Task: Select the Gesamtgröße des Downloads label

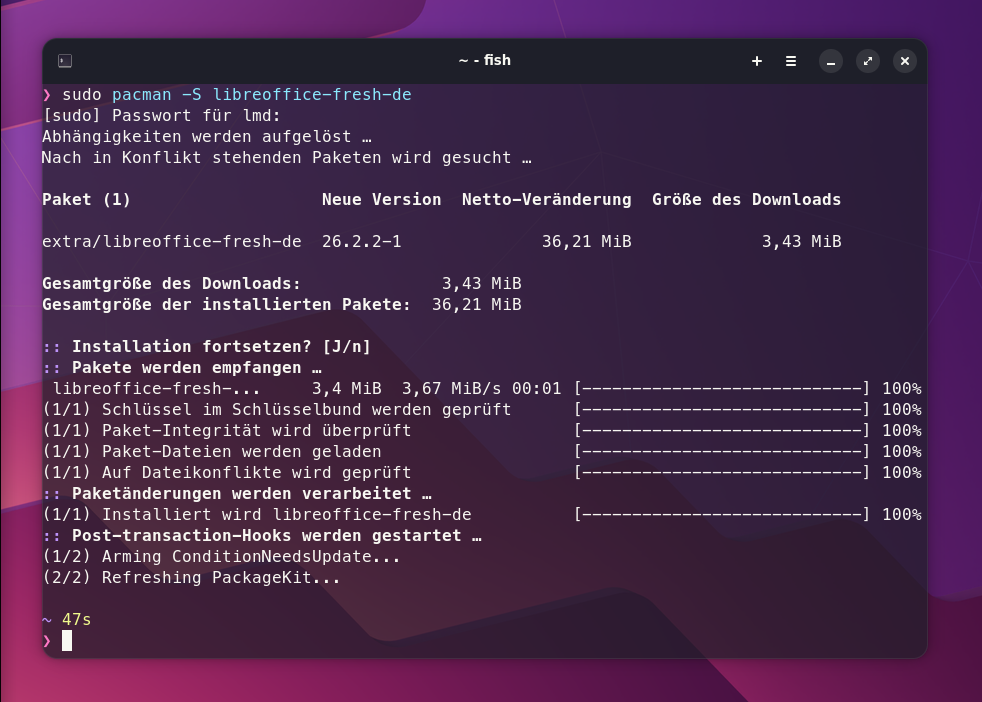Action: (170, 283)
